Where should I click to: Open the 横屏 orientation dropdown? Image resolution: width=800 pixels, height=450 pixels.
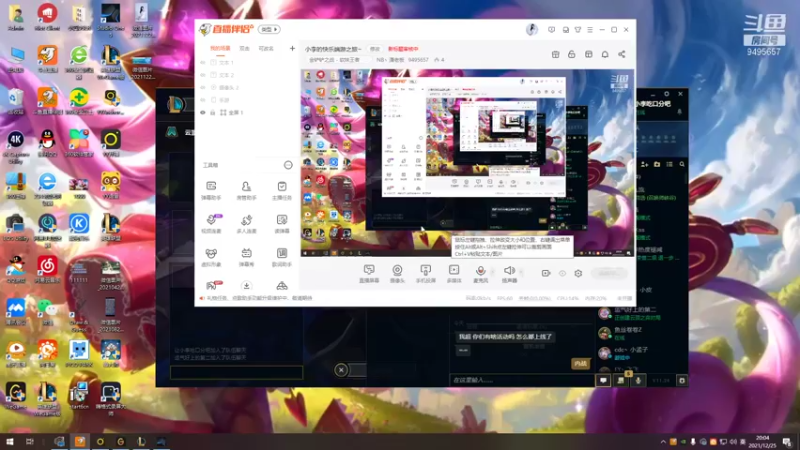(x=269, y=30)
